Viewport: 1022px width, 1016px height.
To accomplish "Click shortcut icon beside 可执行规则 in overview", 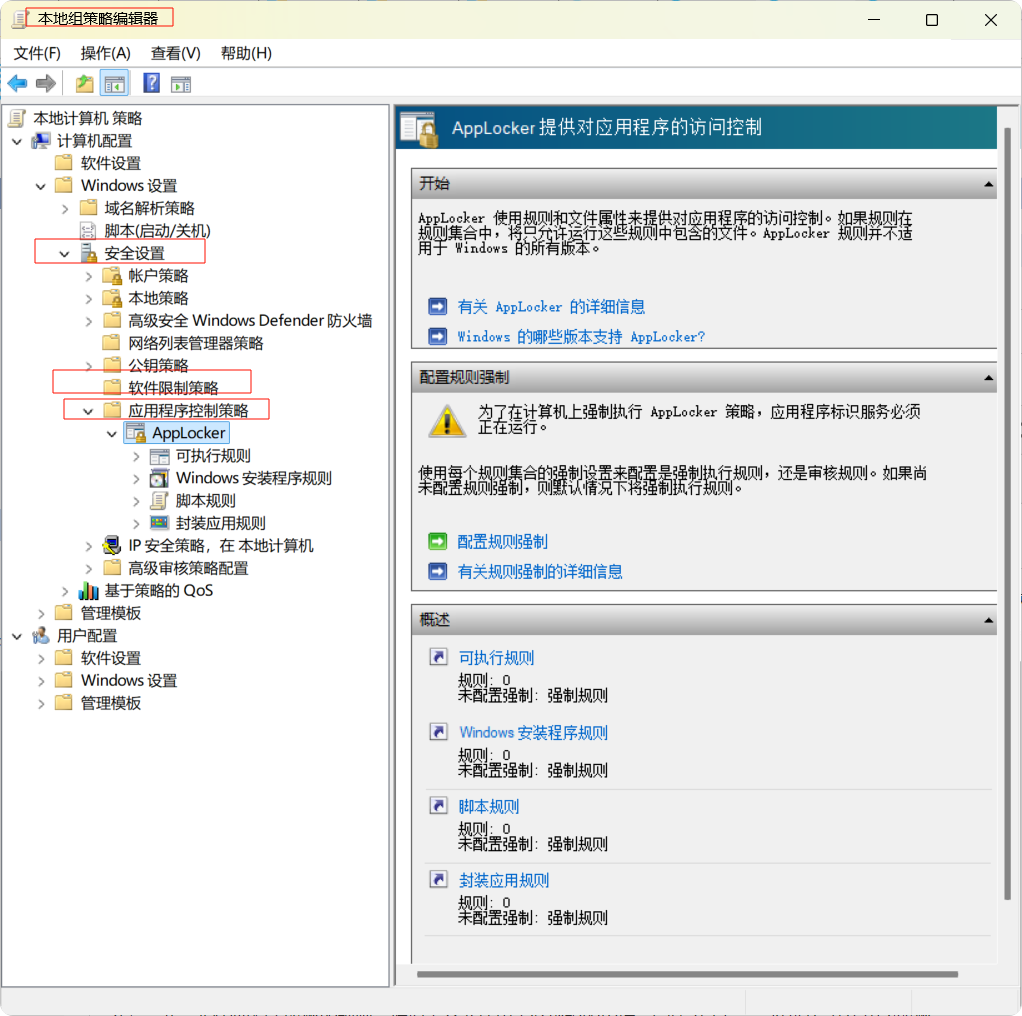I will pos(438,657).
